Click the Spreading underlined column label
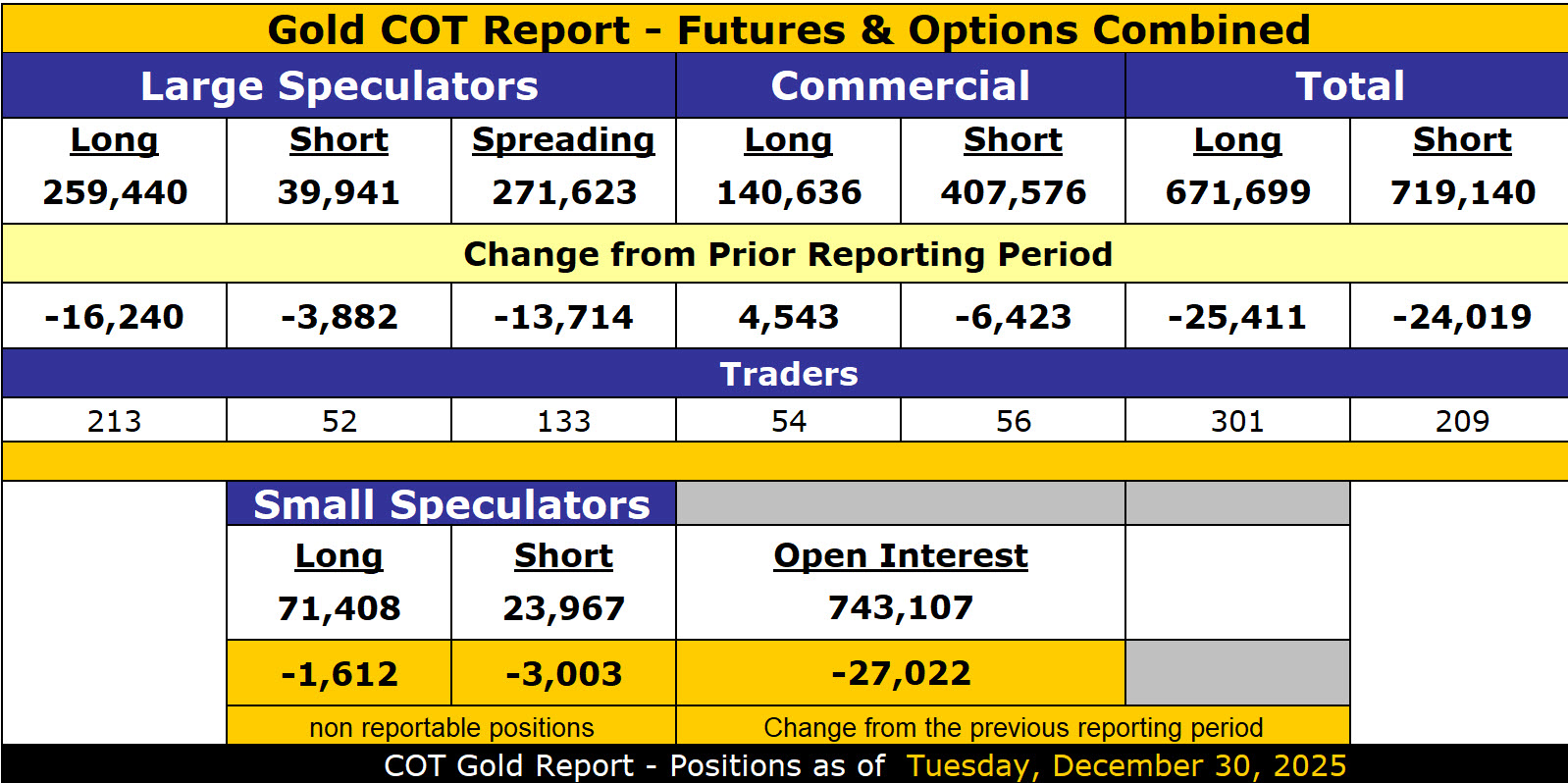Viewport: 1568px width, 783px height. click(563, 140)
